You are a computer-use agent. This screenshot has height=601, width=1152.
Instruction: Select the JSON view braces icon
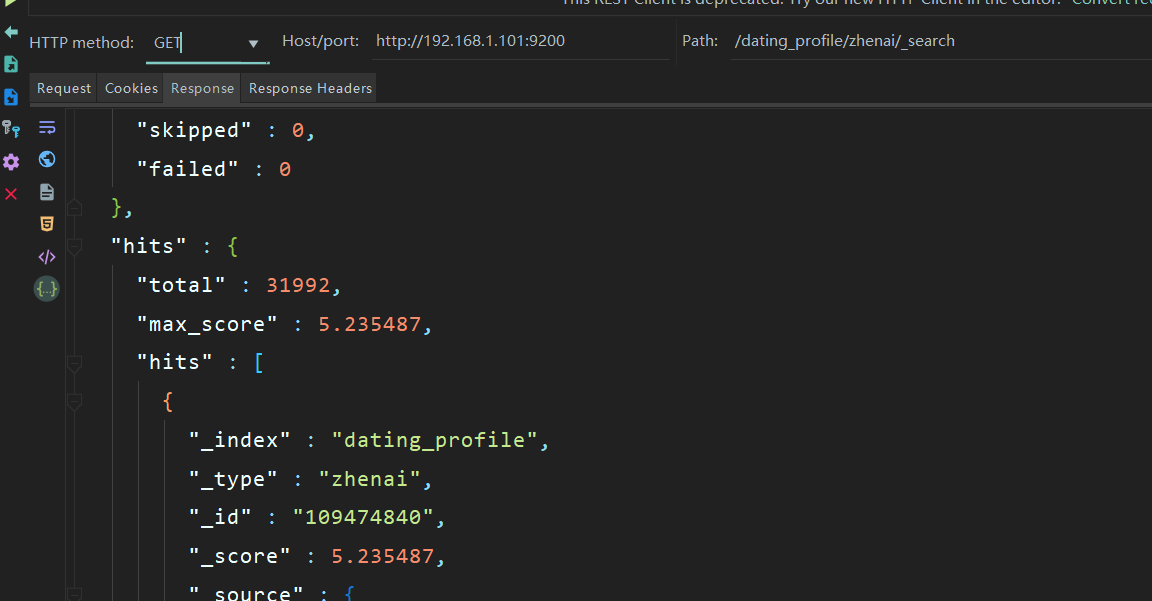(x=47, y=289)
